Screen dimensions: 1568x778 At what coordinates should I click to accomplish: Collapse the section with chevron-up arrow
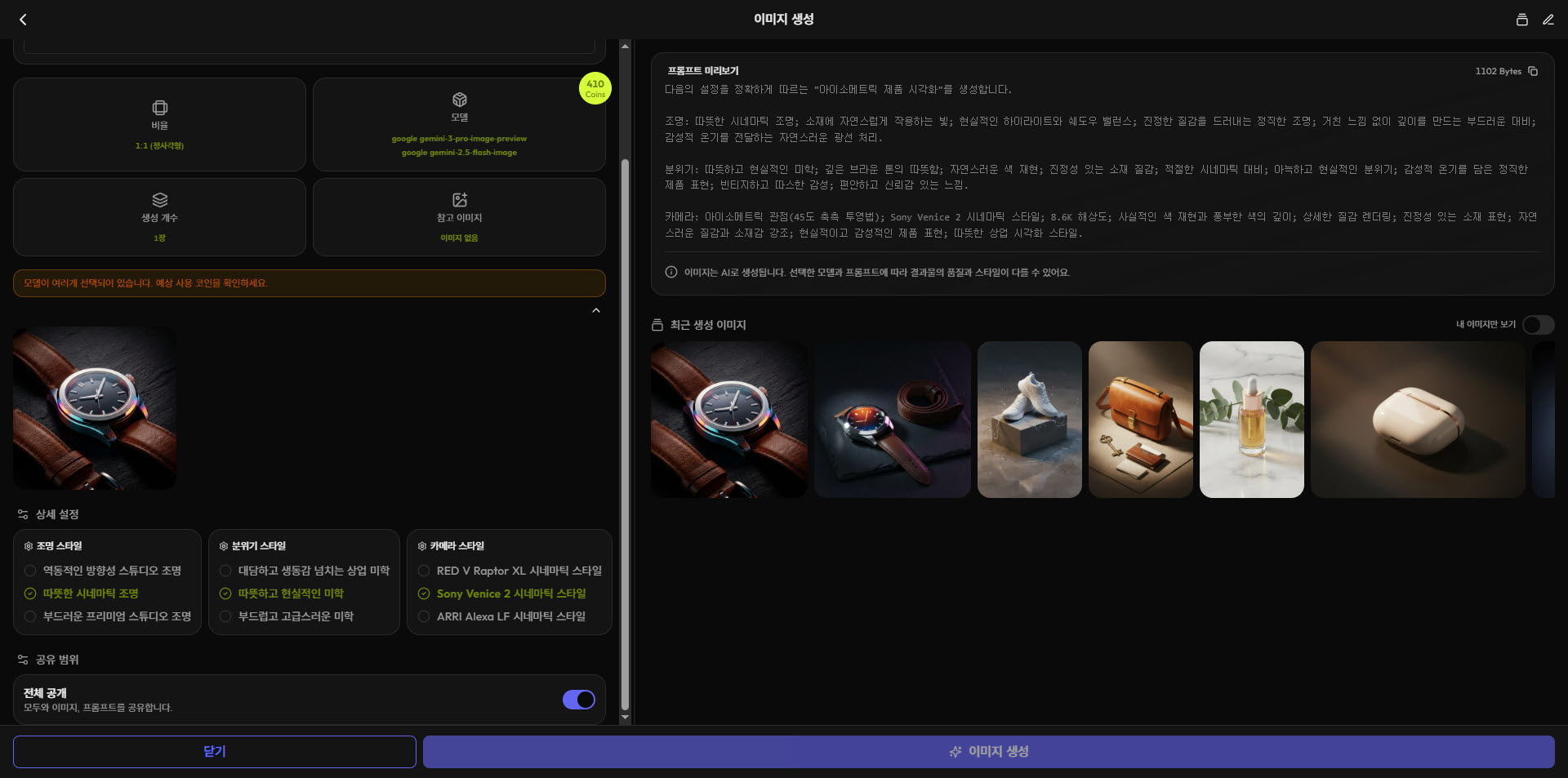[596, 310]
